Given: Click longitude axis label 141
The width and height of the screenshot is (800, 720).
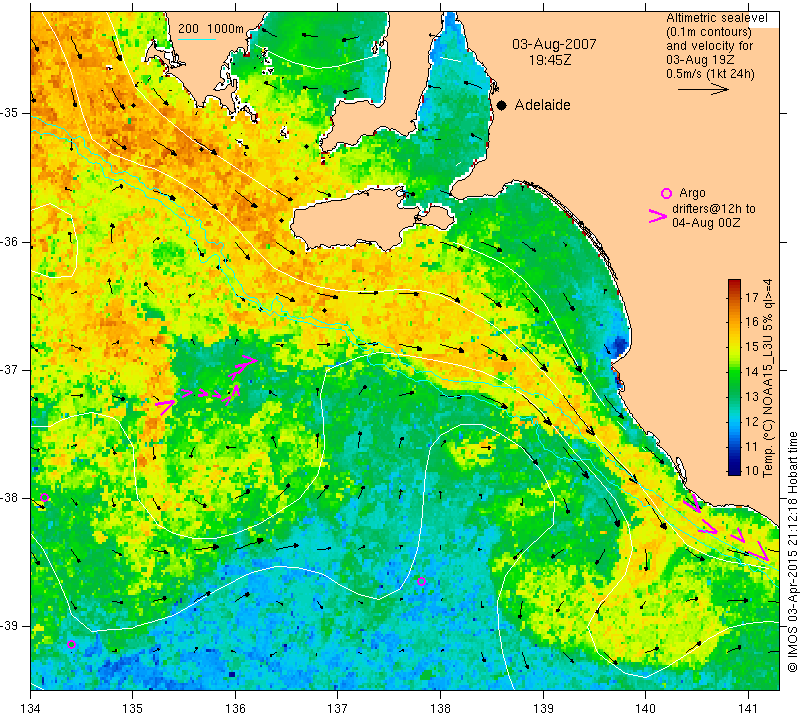Looking at the screenshot, I should pos(748,708).
